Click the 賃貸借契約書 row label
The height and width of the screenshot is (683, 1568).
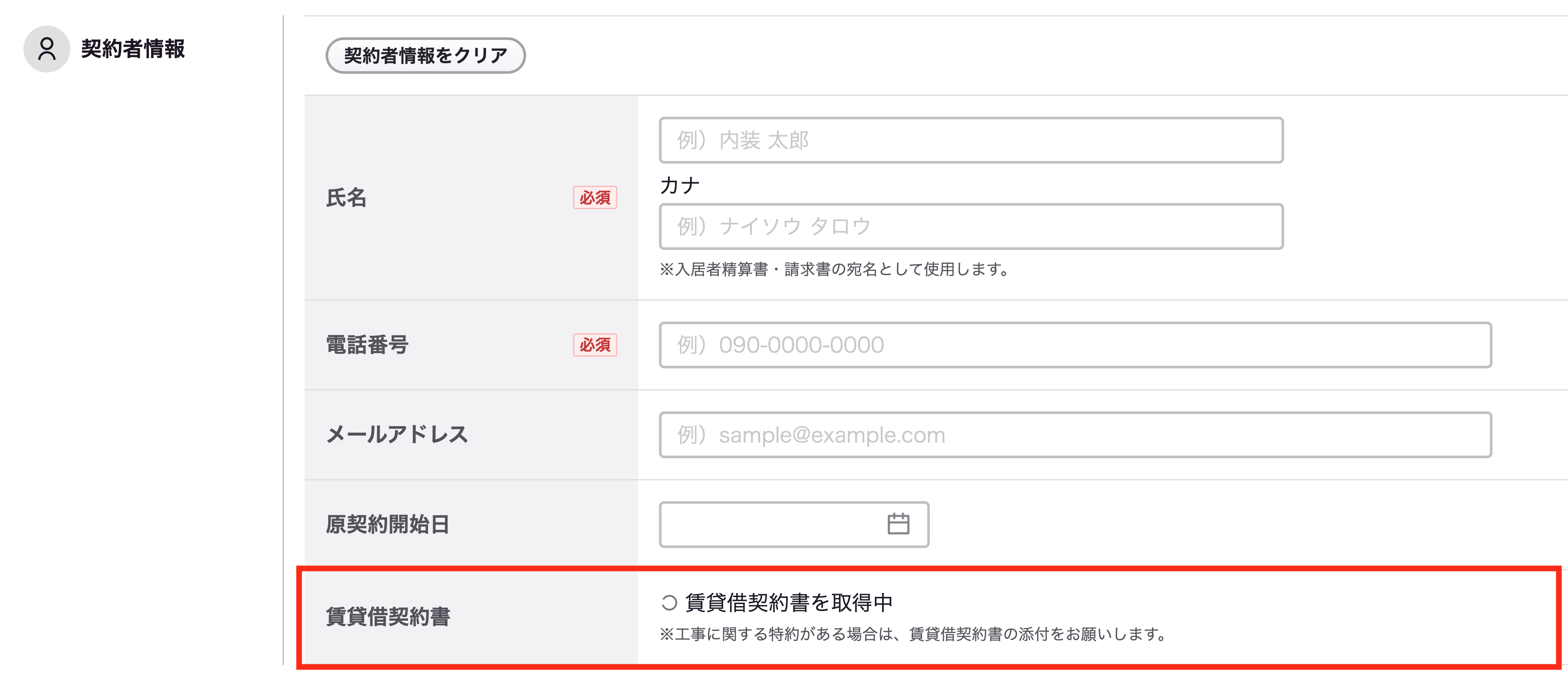[x=388, y=617]
